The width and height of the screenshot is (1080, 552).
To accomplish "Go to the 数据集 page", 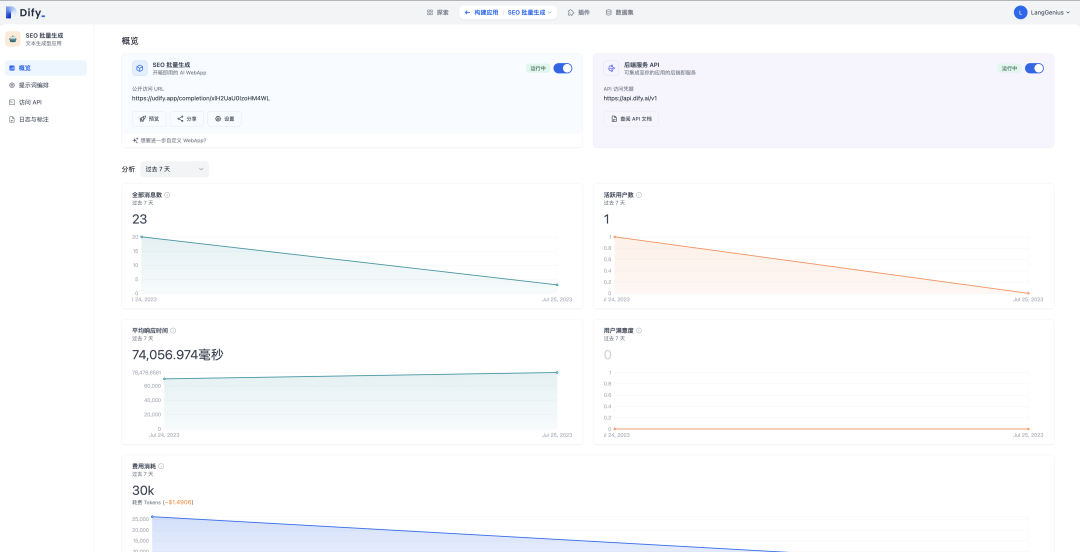I will point(619,12).
